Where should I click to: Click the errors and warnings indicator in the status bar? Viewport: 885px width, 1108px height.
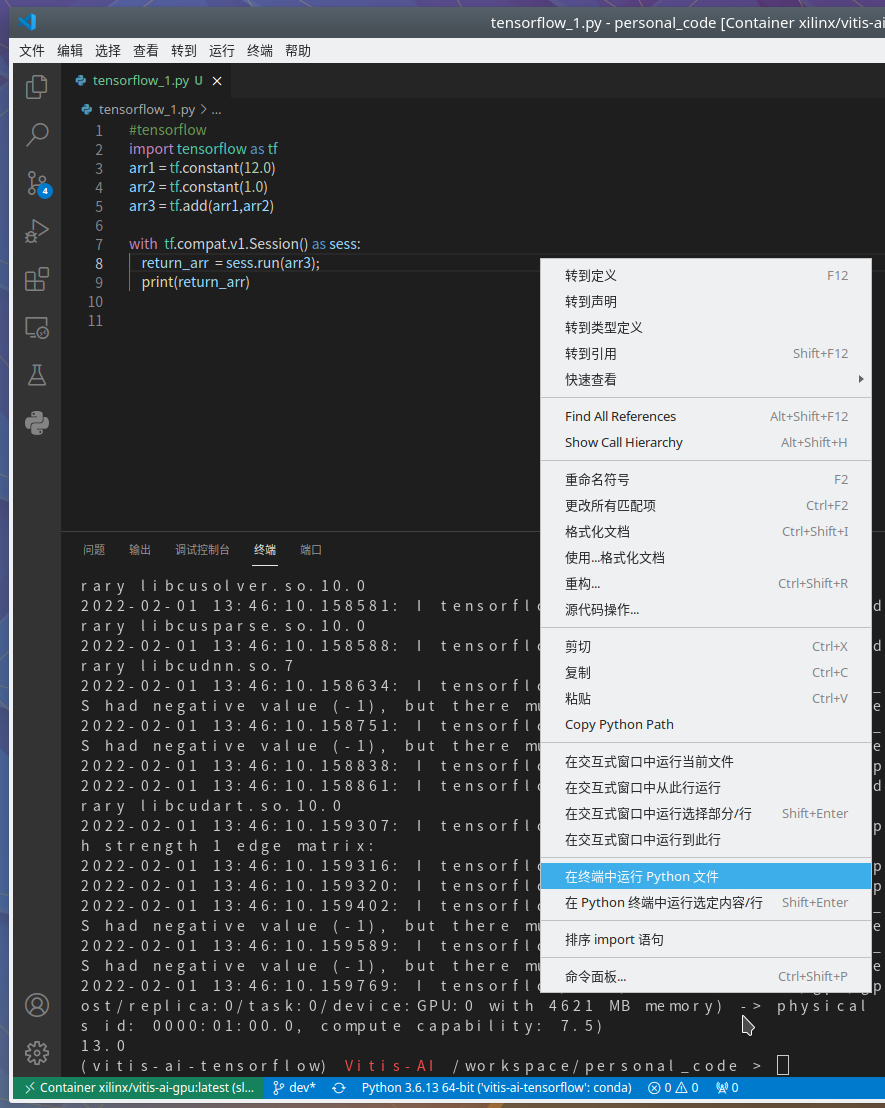point(673,1088)
